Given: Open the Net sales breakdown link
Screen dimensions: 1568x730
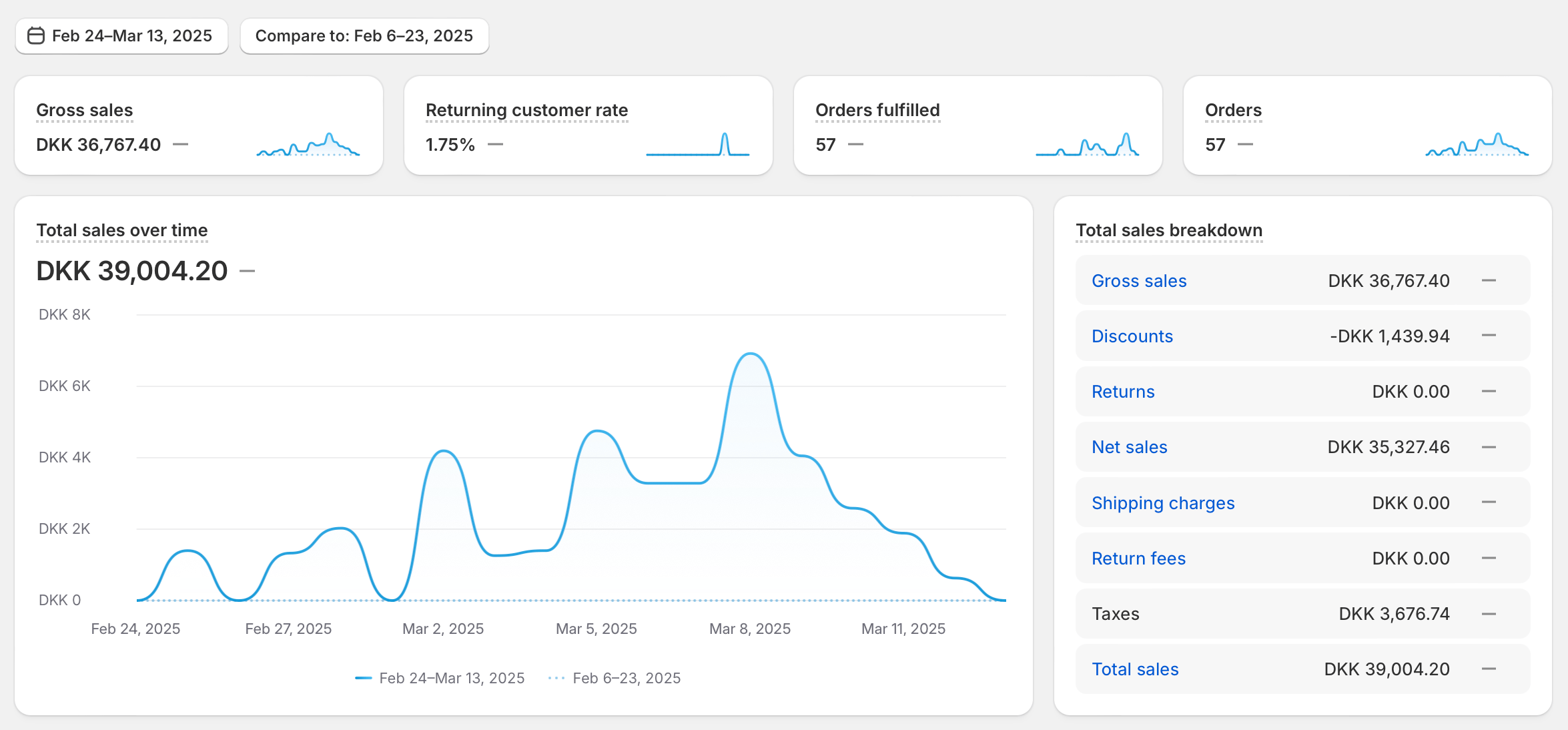Looking at the screenshot, I should (x=1129, y=447).
